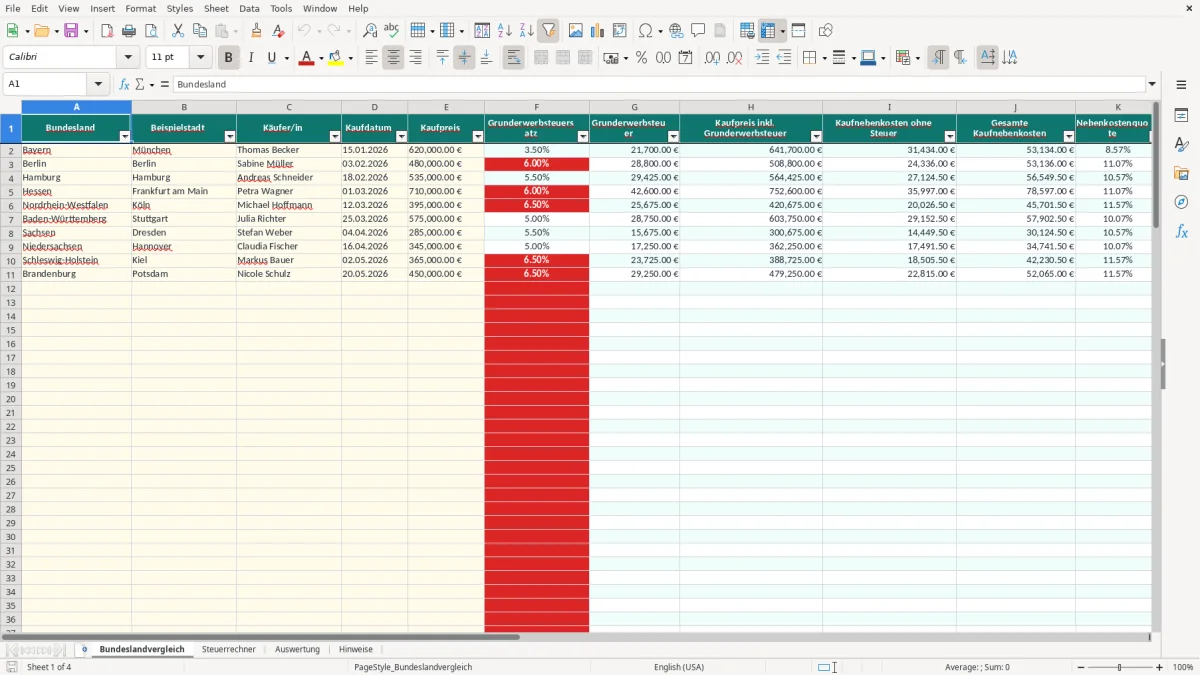
Task: Switch to Steuerrechner sheet tab
Action: (228, 649)
